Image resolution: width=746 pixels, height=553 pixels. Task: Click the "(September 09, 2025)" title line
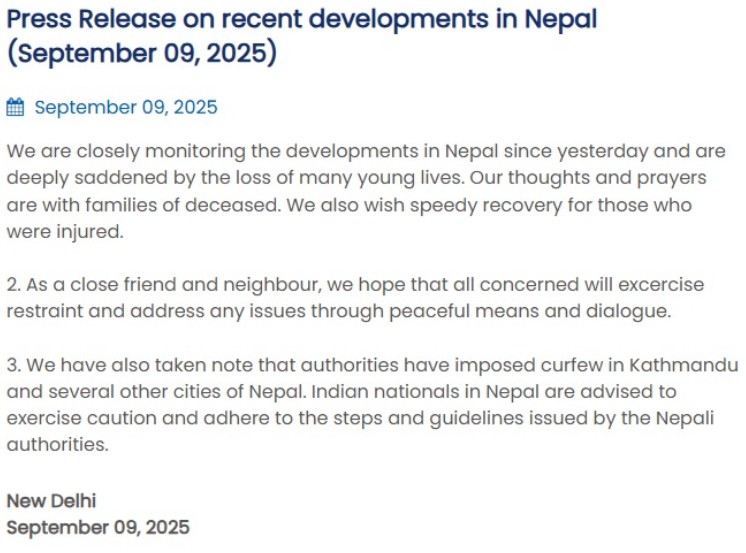(141, 53)
